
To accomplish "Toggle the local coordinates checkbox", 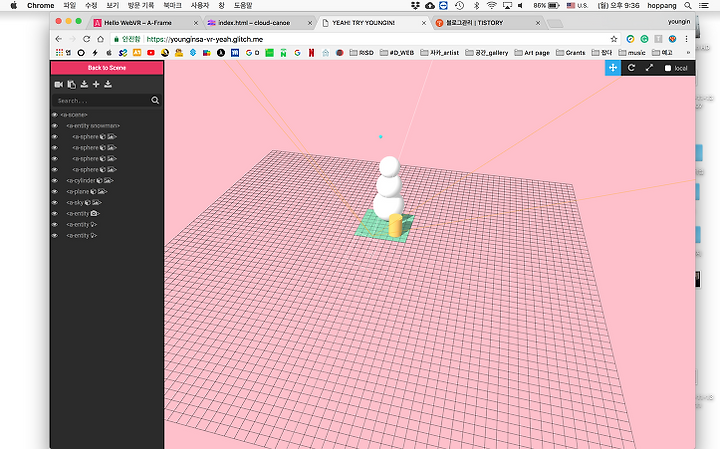I will click(x=668, y=68).
